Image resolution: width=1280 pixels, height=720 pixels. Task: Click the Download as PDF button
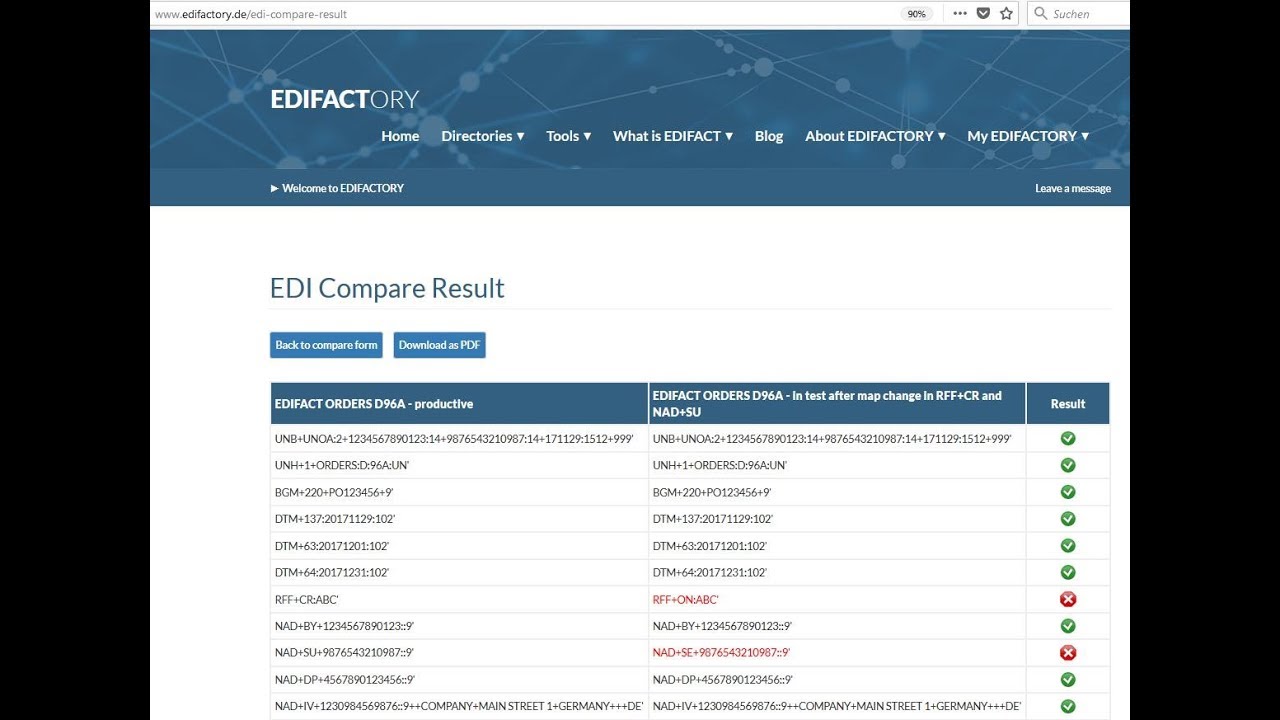(x=440, y=345)
